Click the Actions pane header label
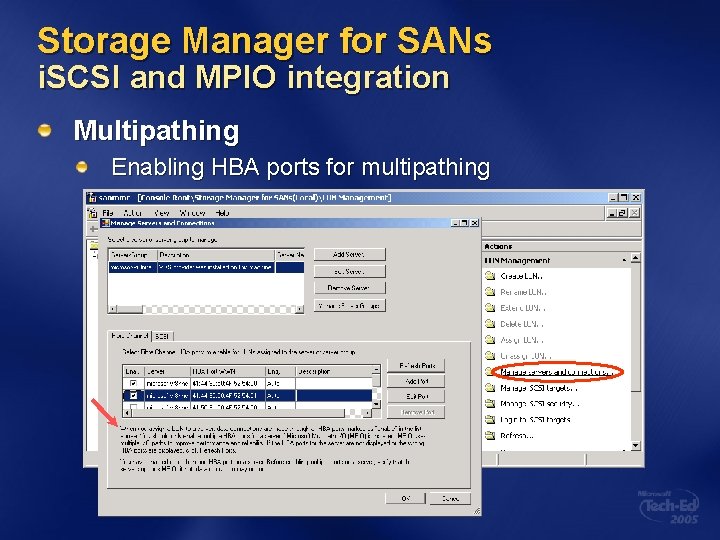The image size is (720, 540). pos(498,247)
